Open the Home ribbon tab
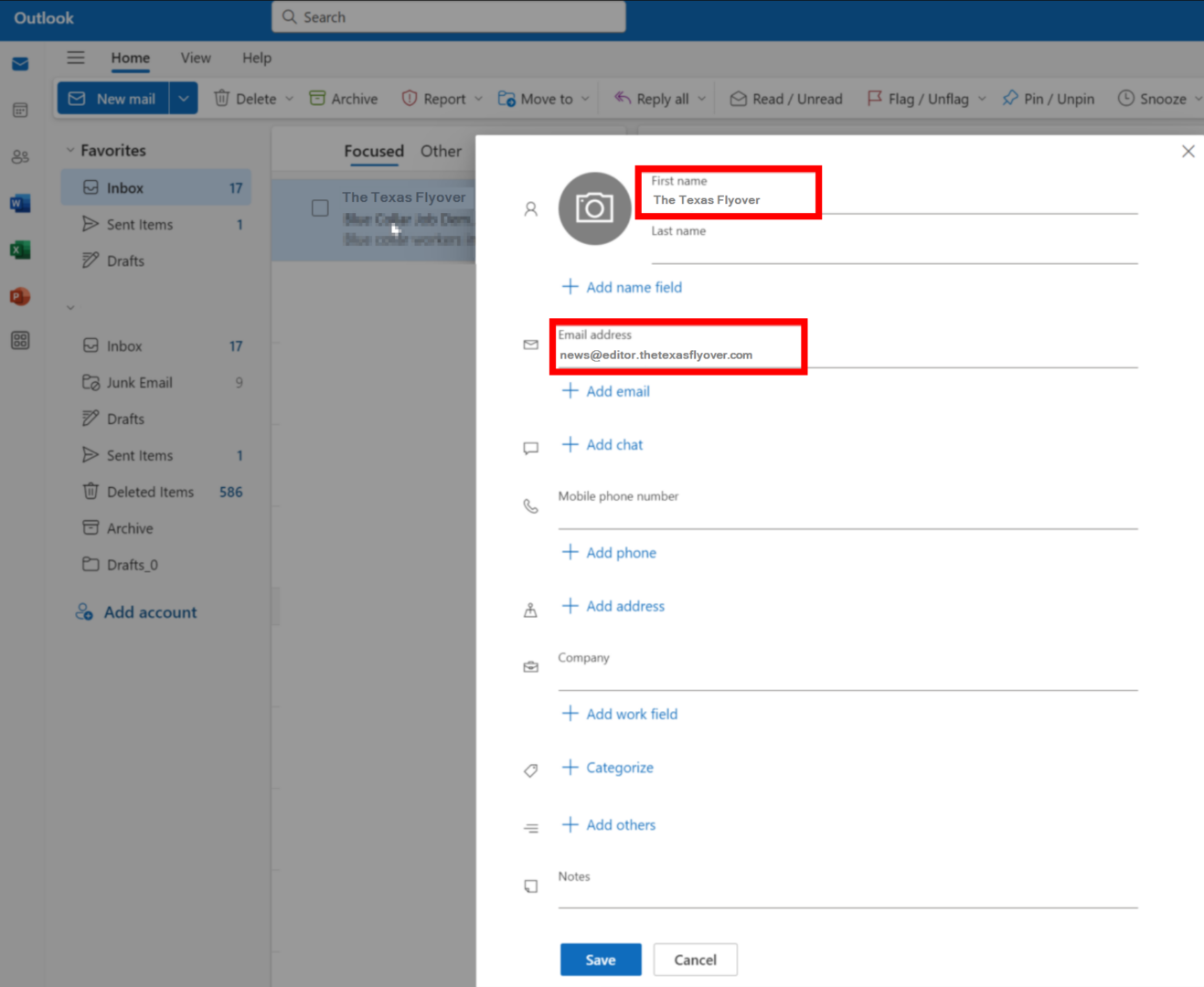 pyautogui.click(x=131, y=58)
